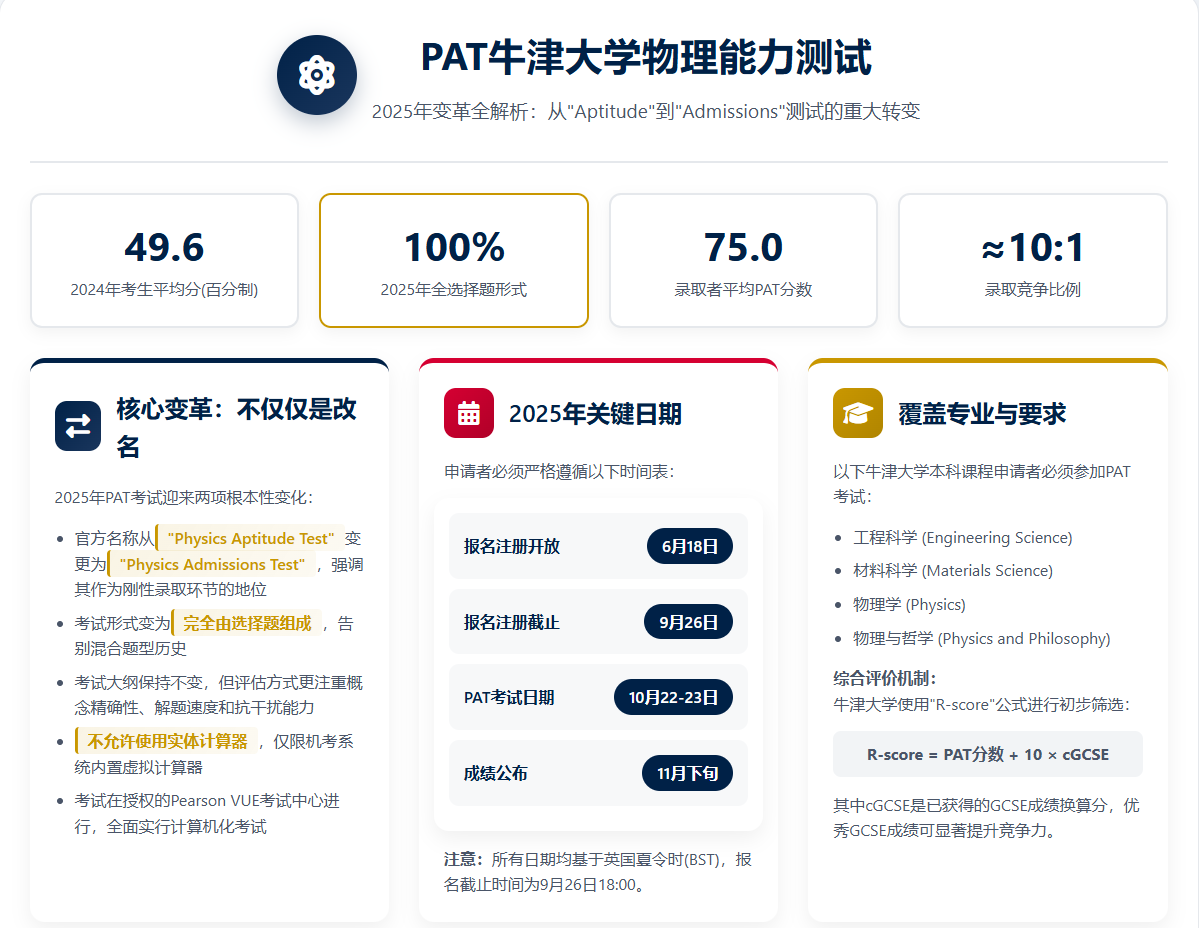Click the 完全由选择题组成 highlighted tag

click(247, 623)
